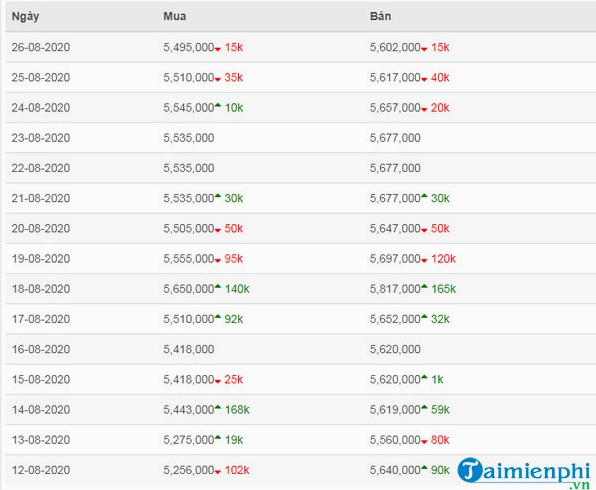Click buy price in 23-08-2020 row
Screen dimensions: 596x490
click(189, 138)
